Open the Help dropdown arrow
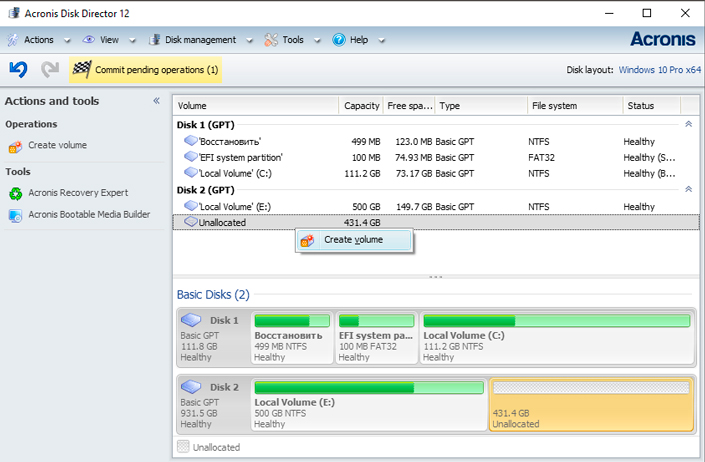The height and width of the screenshot is (462, 705). tap(382, 40)
